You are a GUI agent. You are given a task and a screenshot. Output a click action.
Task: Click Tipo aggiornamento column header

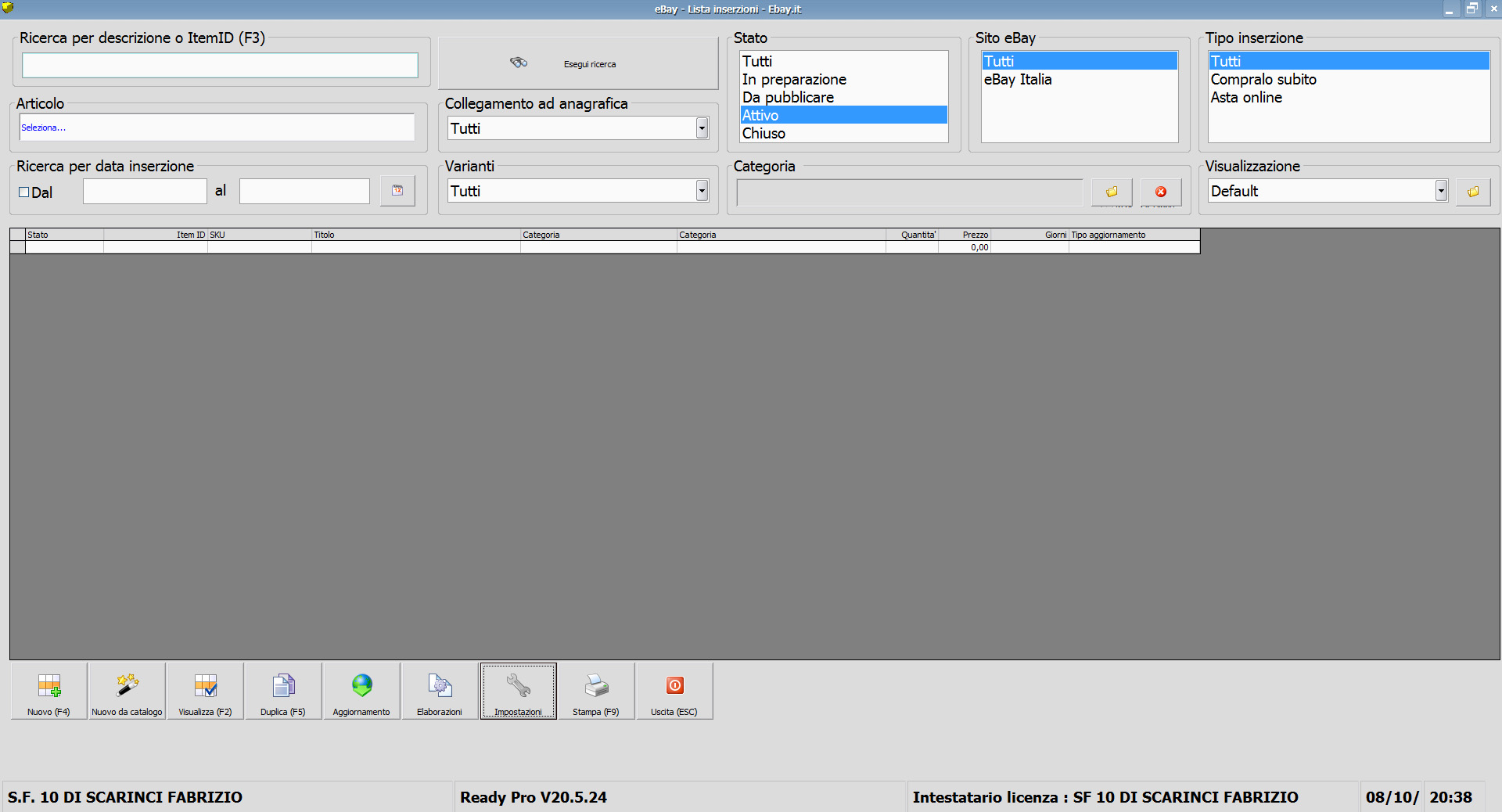pyautogui.click(x=1134, y=235)
